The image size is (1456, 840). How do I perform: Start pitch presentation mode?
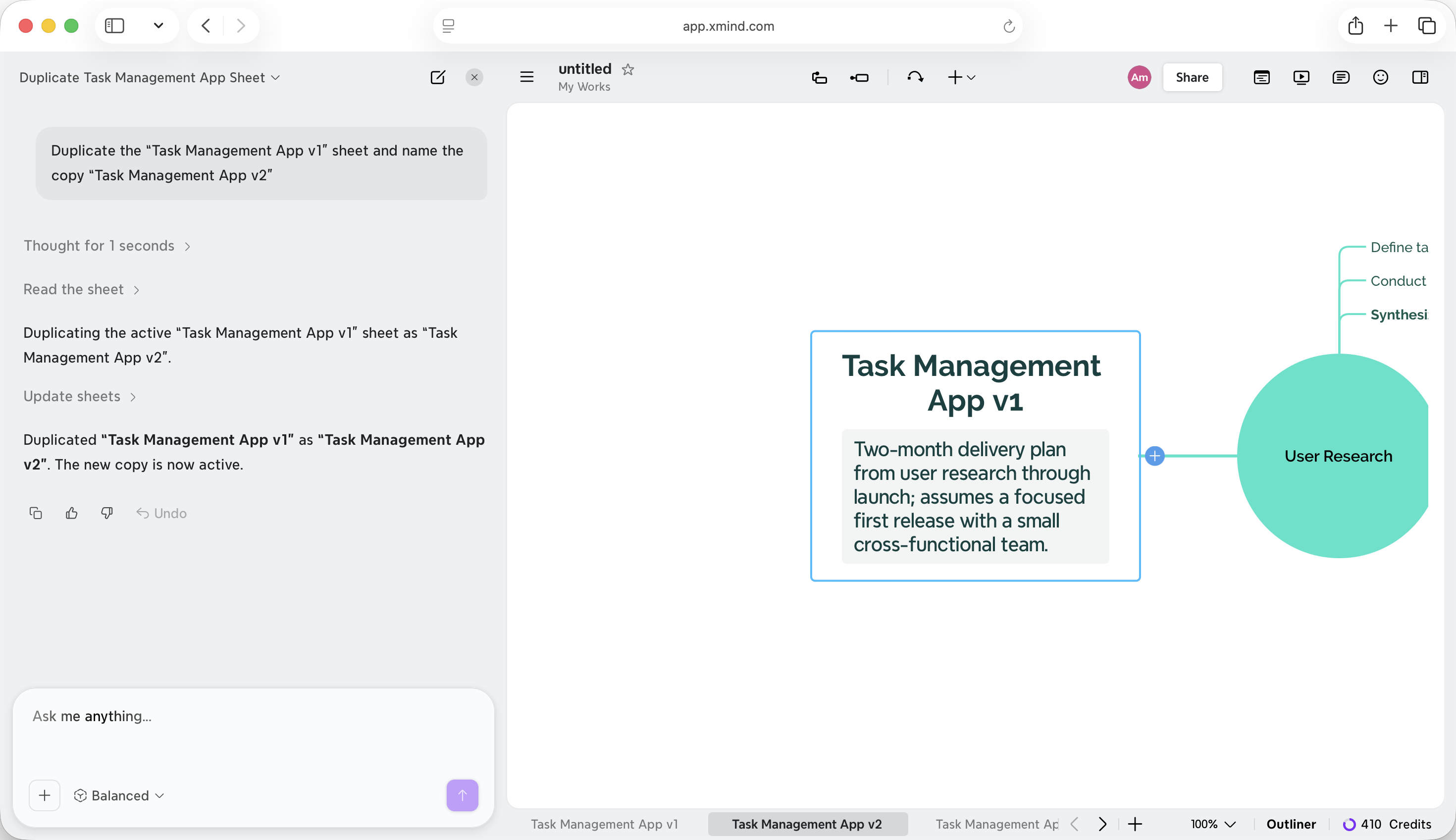(x=1301, y=77)
